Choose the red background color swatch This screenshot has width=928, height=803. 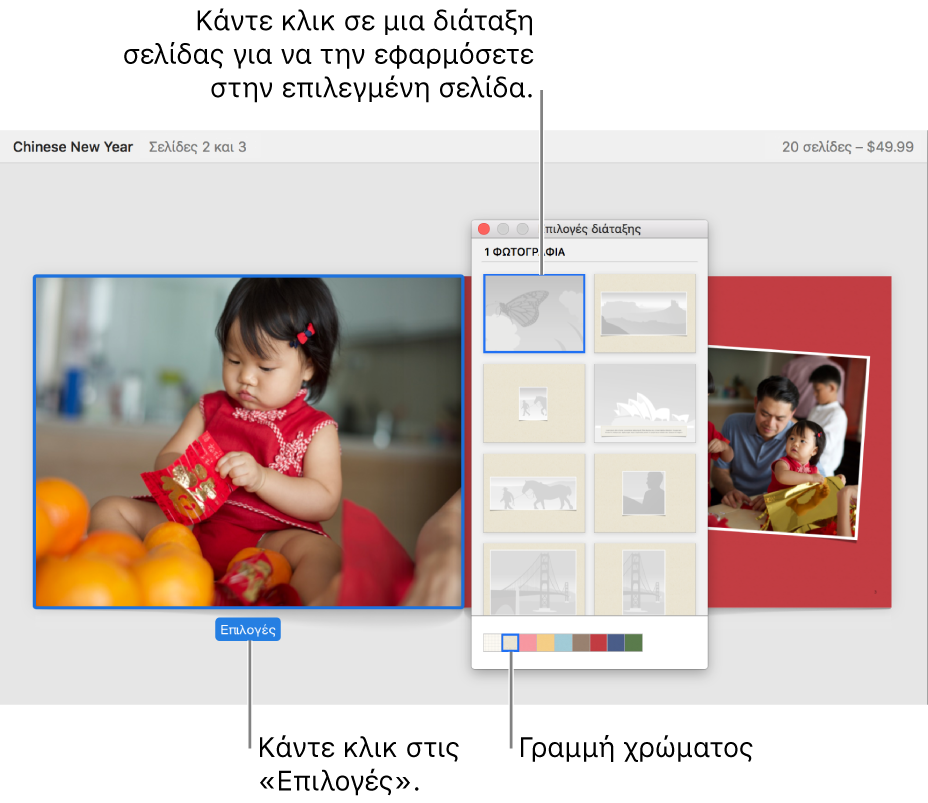click(x=598, y=643)
